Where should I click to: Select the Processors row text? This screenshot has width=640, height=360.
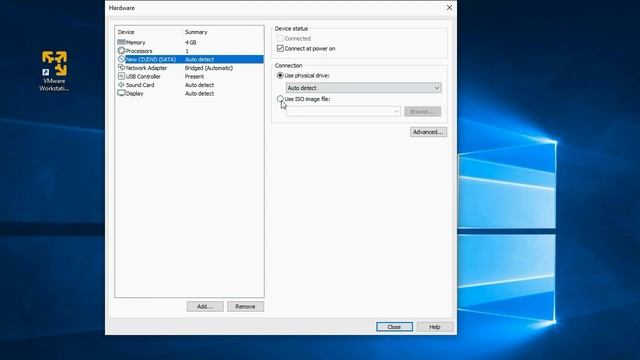point(139,51)
